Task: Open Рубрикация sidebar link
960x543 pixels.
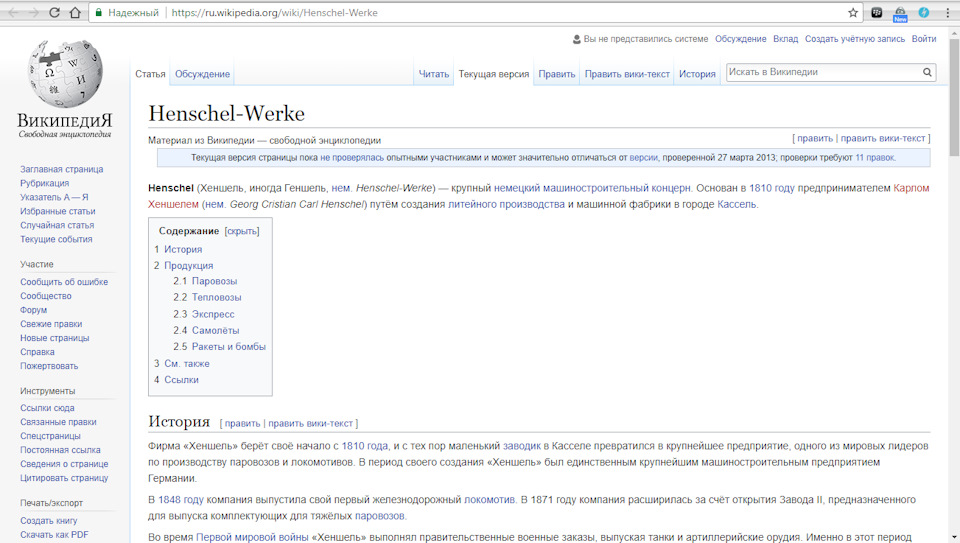Action: click(44, 183)
